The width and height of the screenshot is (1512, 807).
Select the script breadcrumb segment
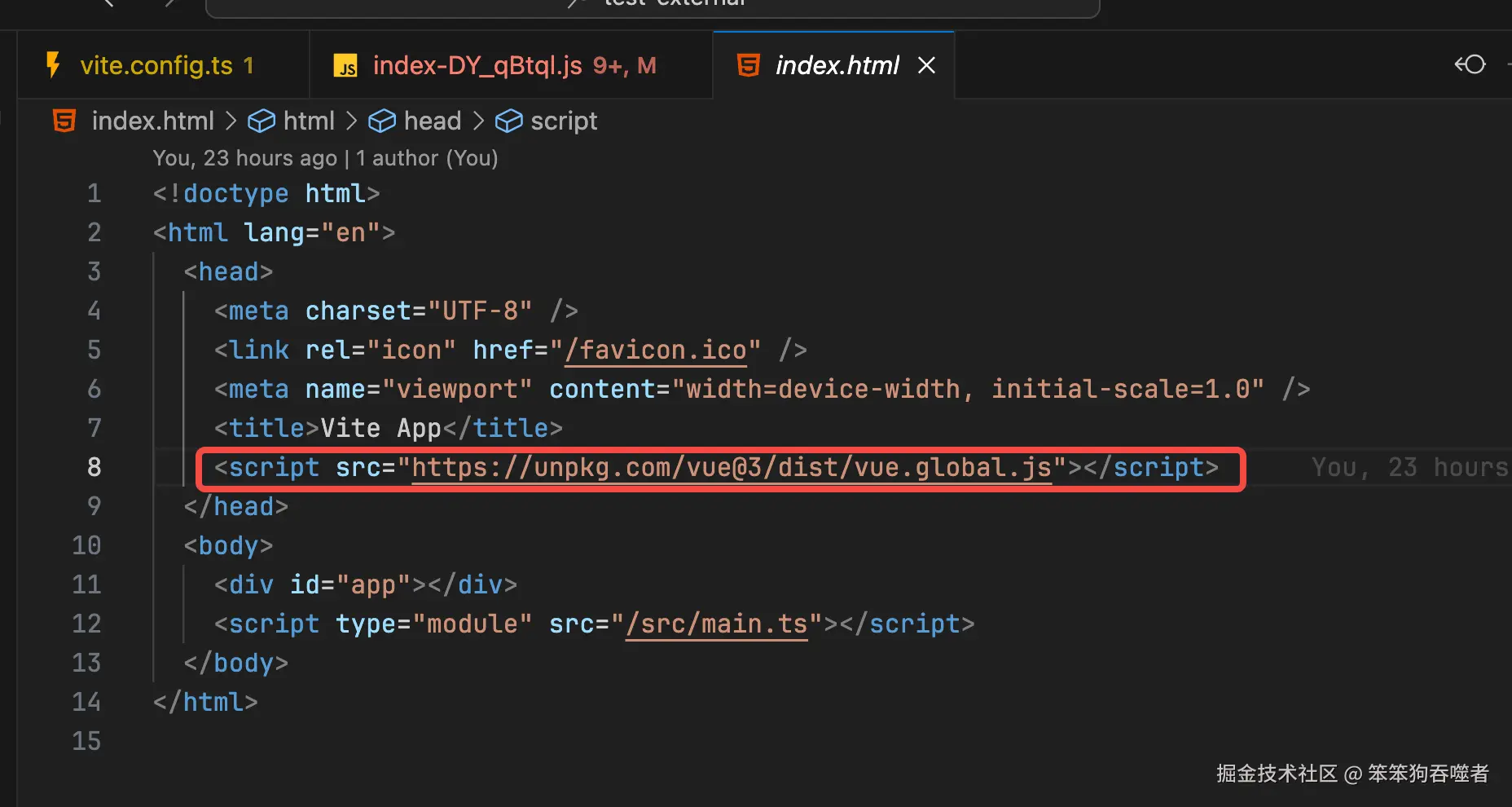pos(564,121)
